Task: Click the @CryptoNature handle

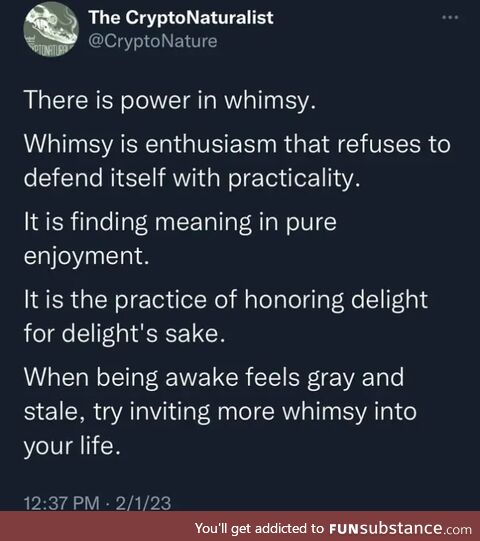Action: [153, 41]
